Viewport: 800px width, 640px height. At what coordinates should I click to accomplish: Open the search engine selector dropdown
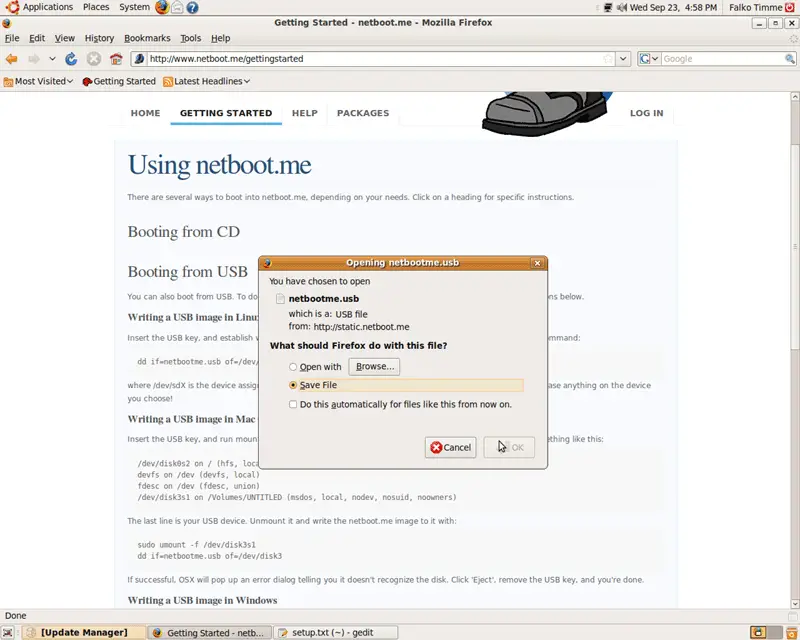pos(649,59)
